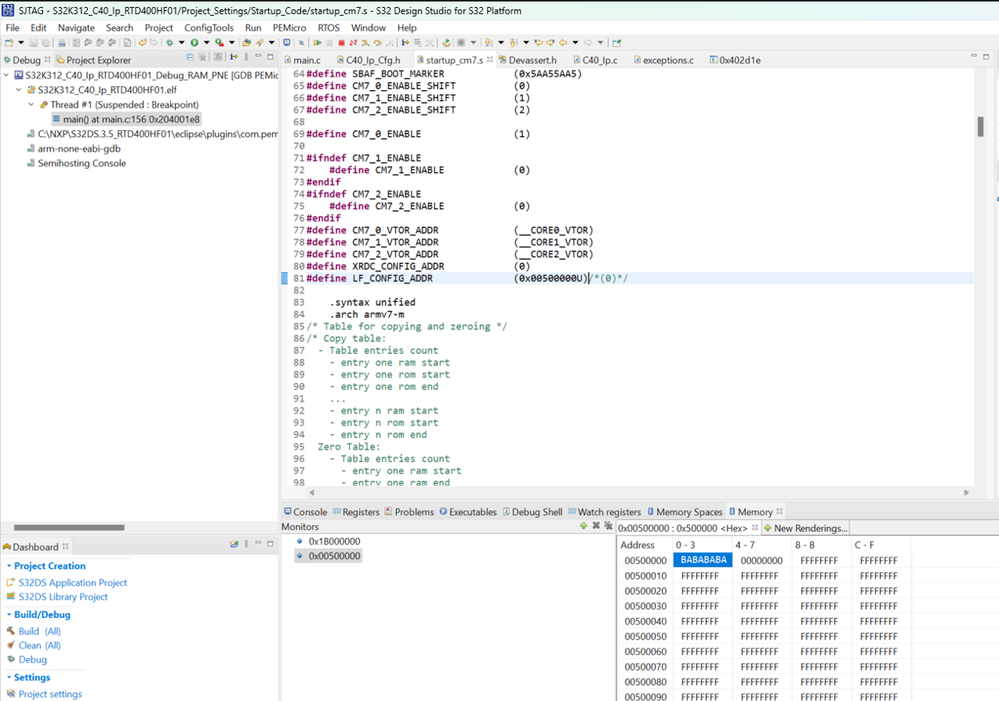The width and height of the screenshot is (999, 701).
Task: Click the green Run toolbar icon
Action: pyautogui.click(x=194, y=43)
